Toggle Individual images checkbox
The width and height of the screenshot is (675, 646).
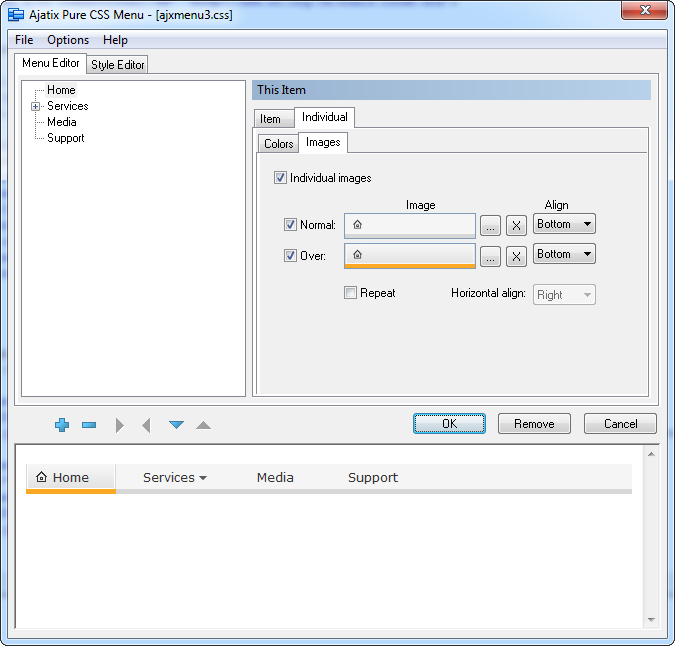tap(280, 178)
